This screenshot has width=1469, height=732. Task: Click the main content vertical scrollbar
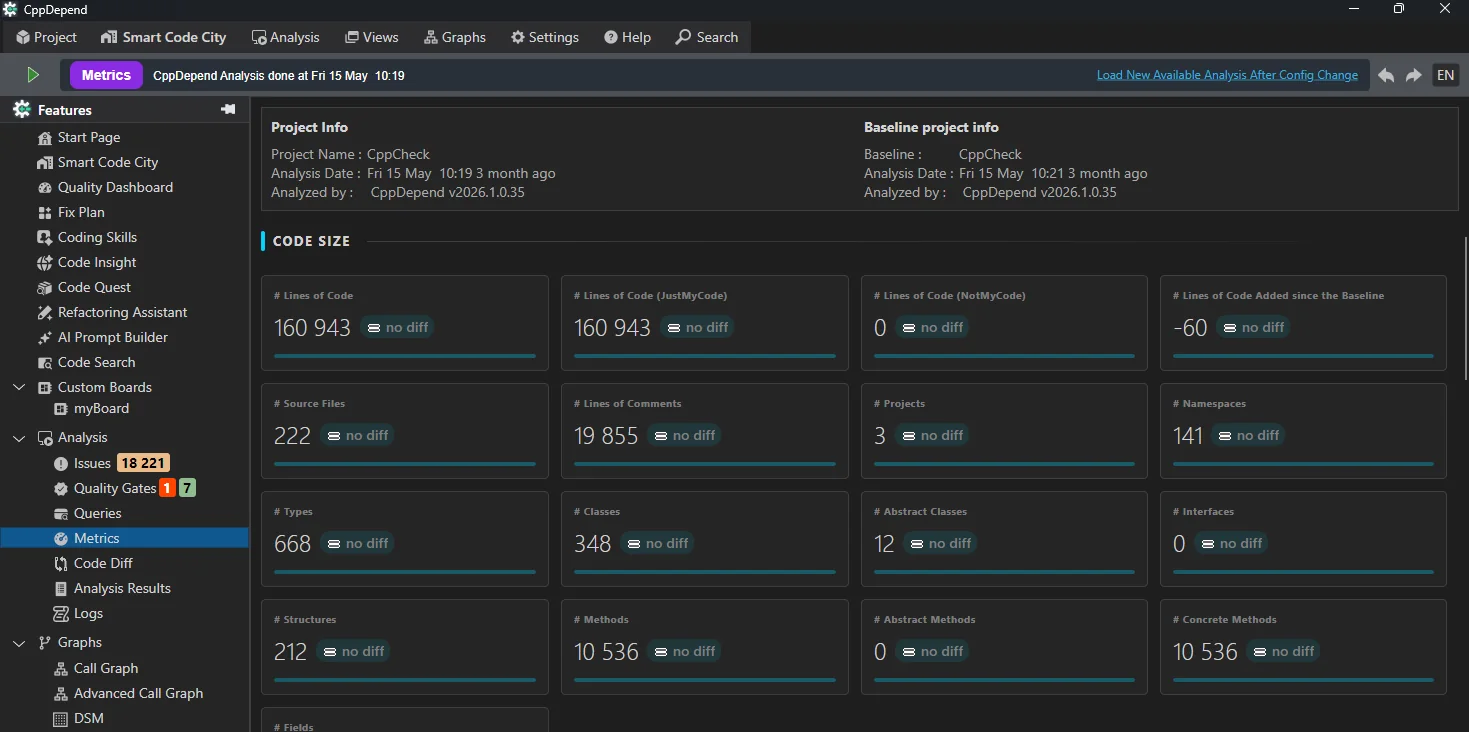[x=1465, y=308]
